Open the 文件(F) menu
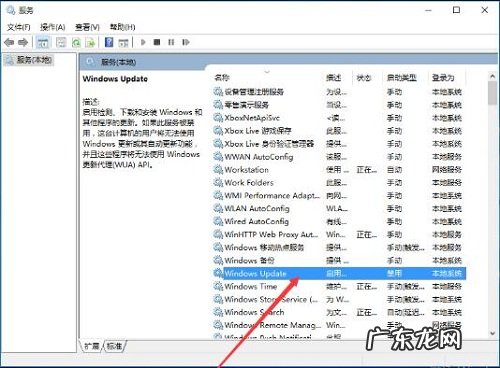Image resolution: width=500 pixels, height=368 pixels. [x=19, y=27]
